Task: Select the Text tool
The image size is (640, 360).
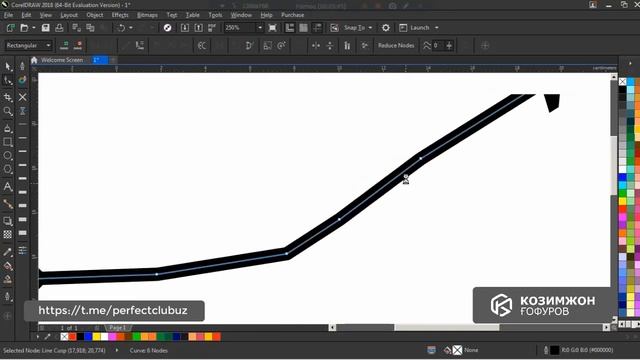Action: point(8,187)
